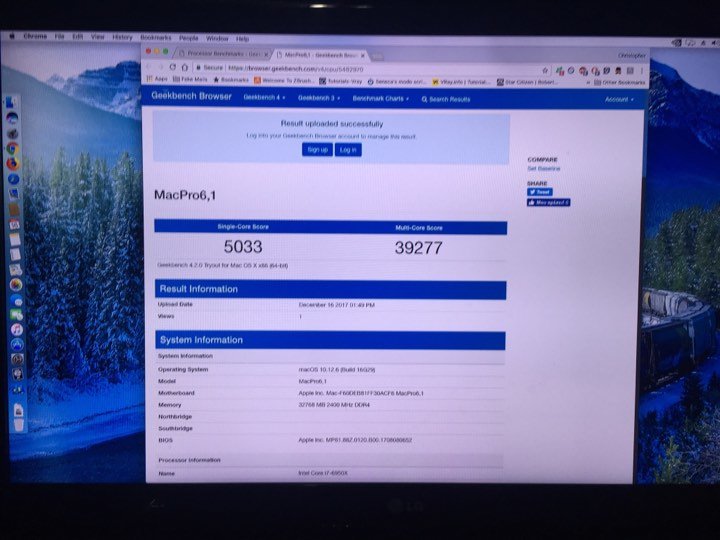Open the new tab button
This screenshot has width=720, height=540.
(x=377, y=57)
